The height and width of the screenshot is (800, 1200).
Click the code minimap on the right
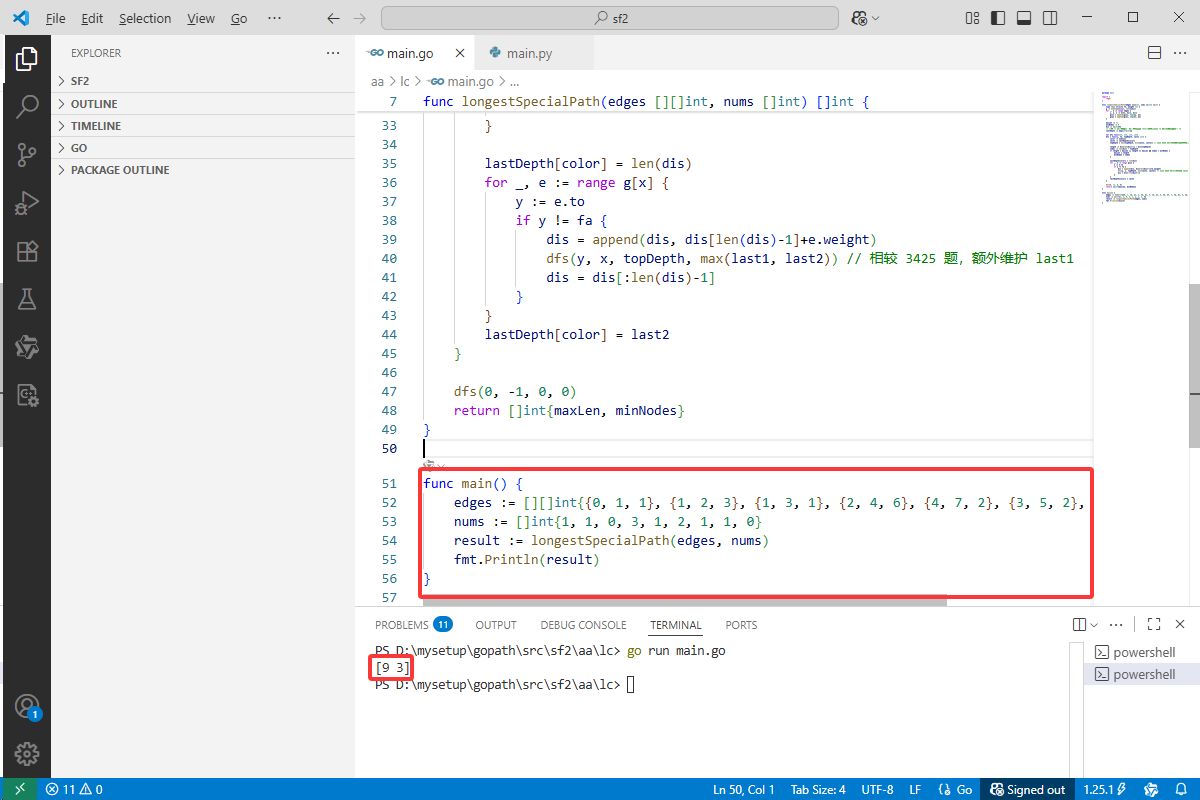[1140, 146]
